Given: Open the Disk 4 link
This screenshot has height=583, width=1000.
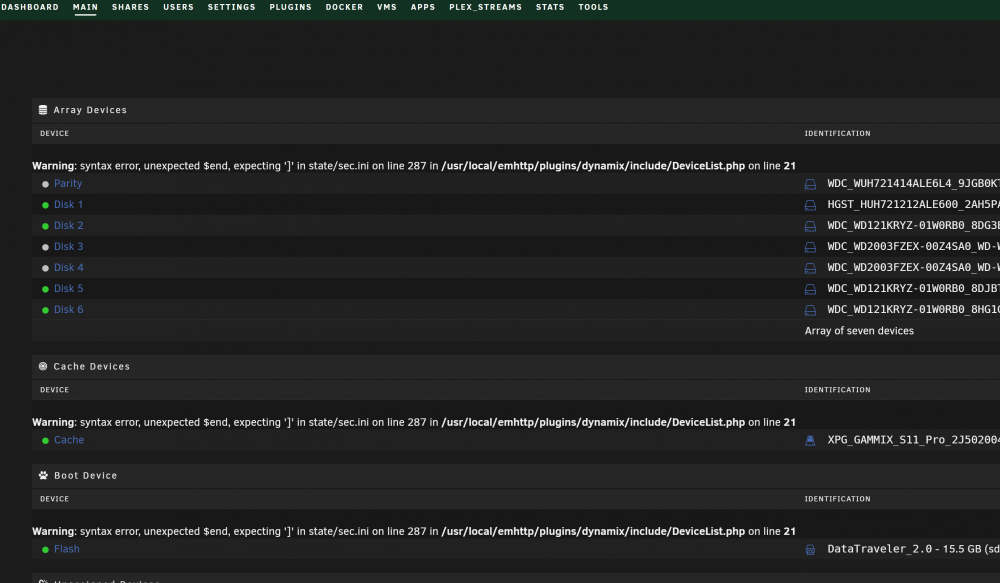Looking at the screenshot, I should [68, 267].
